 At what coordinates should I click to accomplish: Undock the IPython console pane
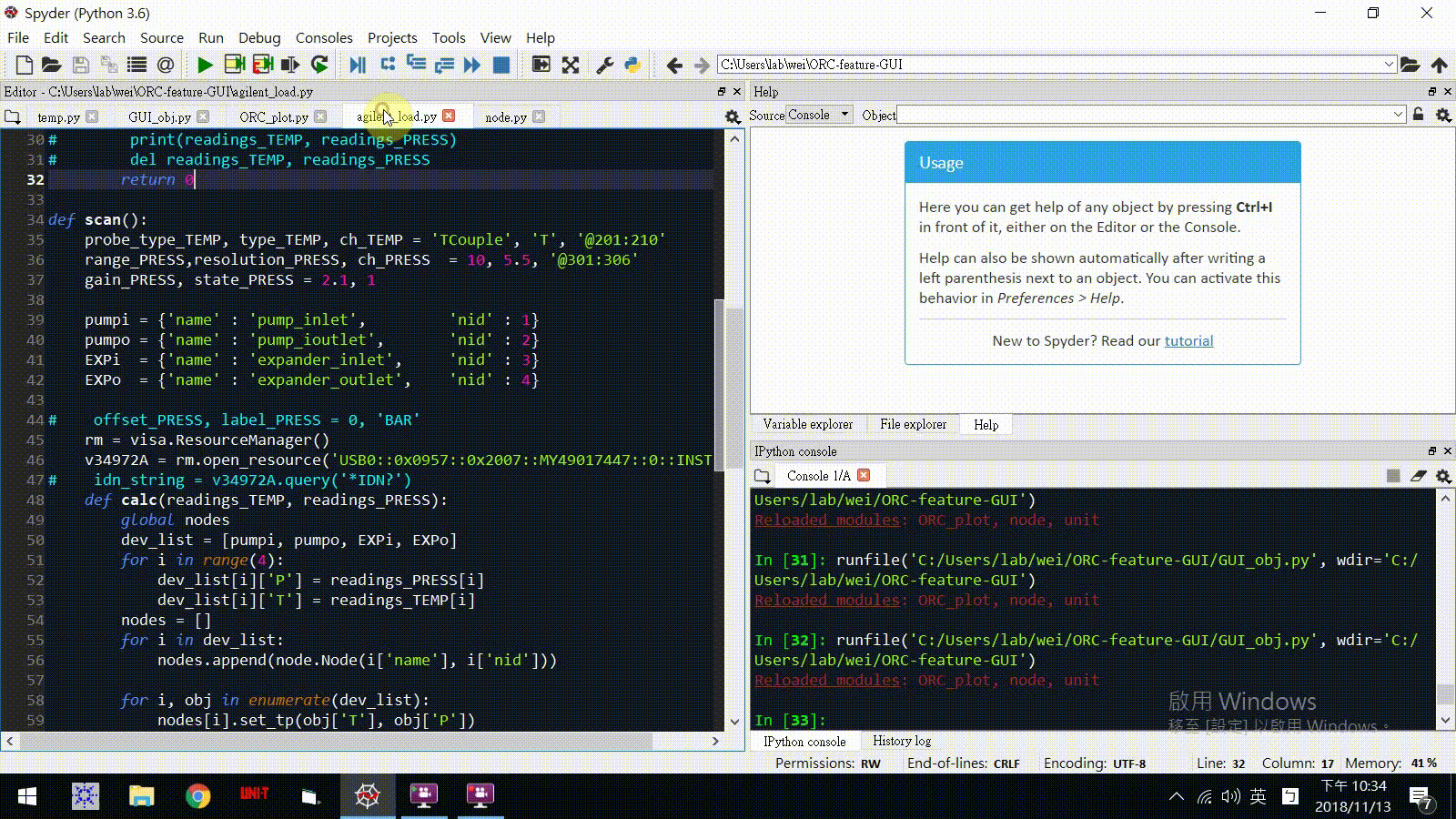pyautogui.click(x=1431, y=451)
